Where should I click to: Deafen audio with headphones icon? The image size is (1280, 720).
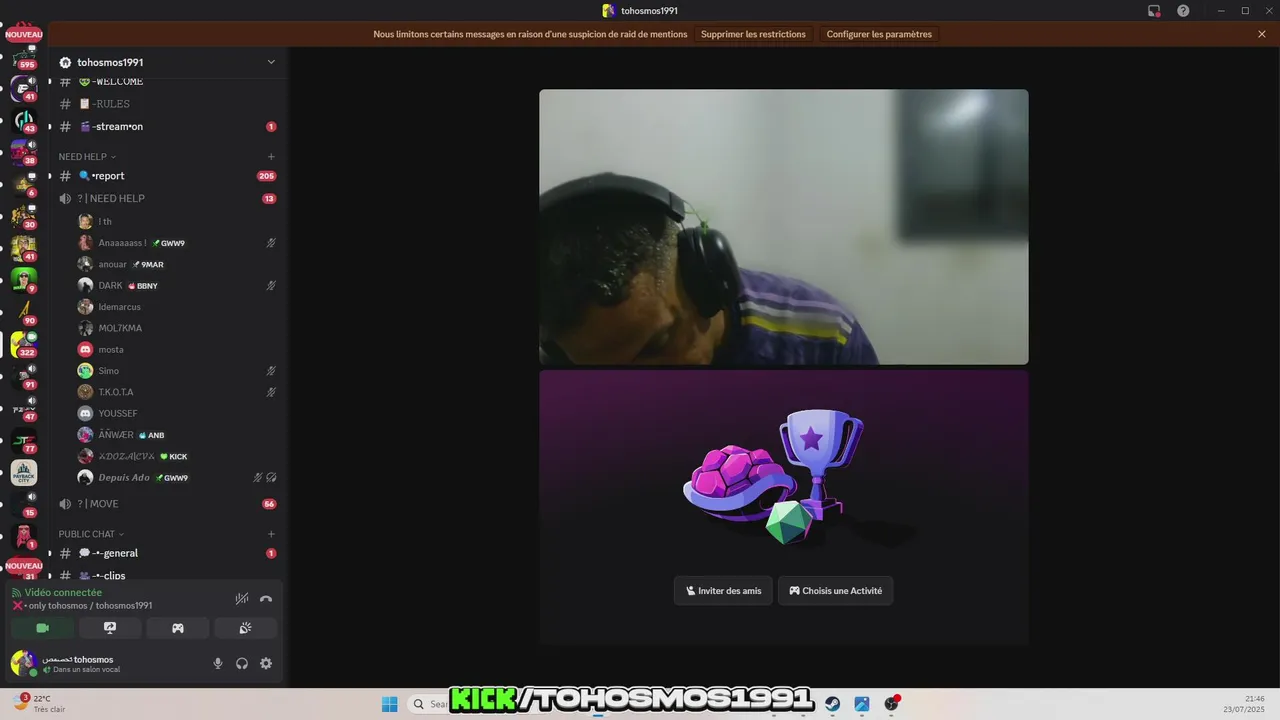[242, 663]
